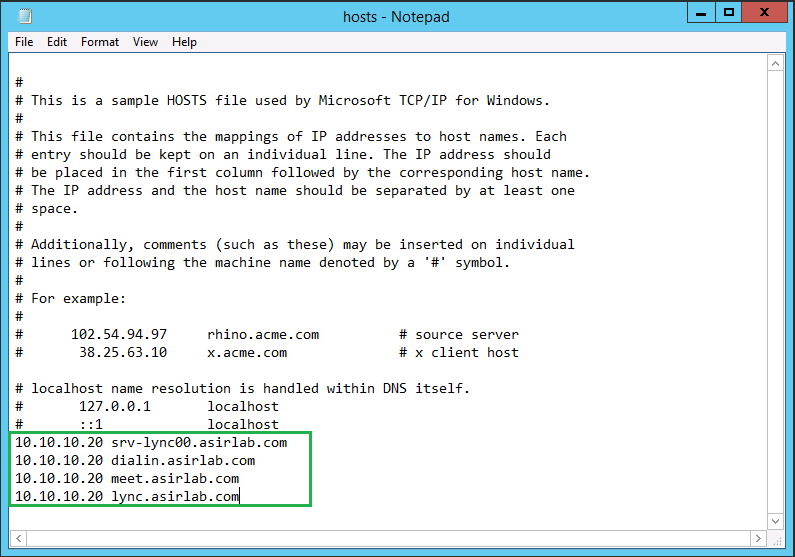Open the Format menu
The image size is (795, 557).
coord(100,42)
